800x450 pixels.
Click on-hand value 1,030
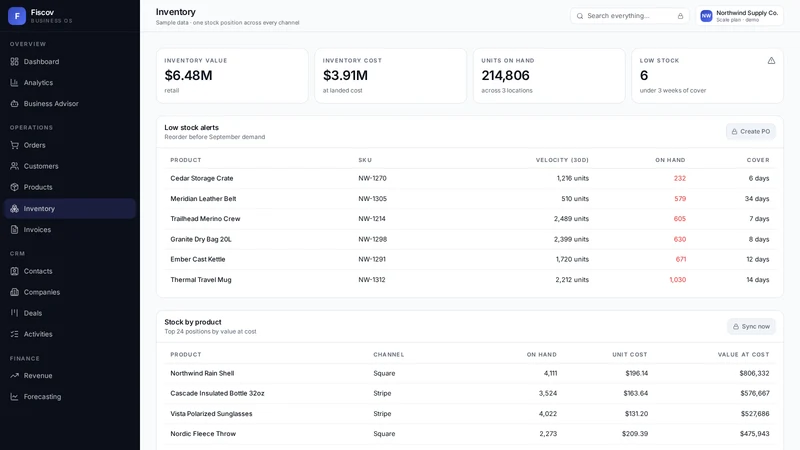(x=678, y=280)
